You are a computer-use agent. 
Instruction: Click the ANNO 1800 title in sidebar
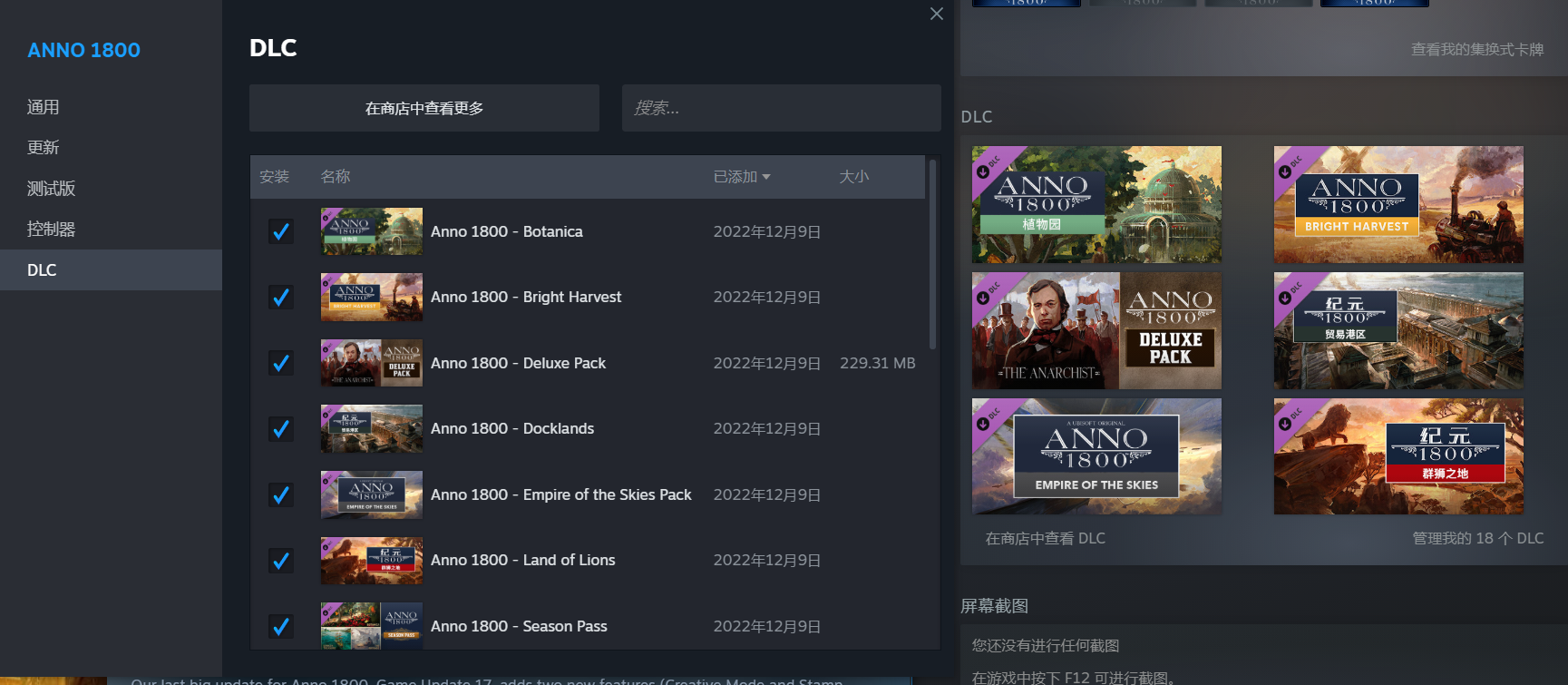pos(83,50)
